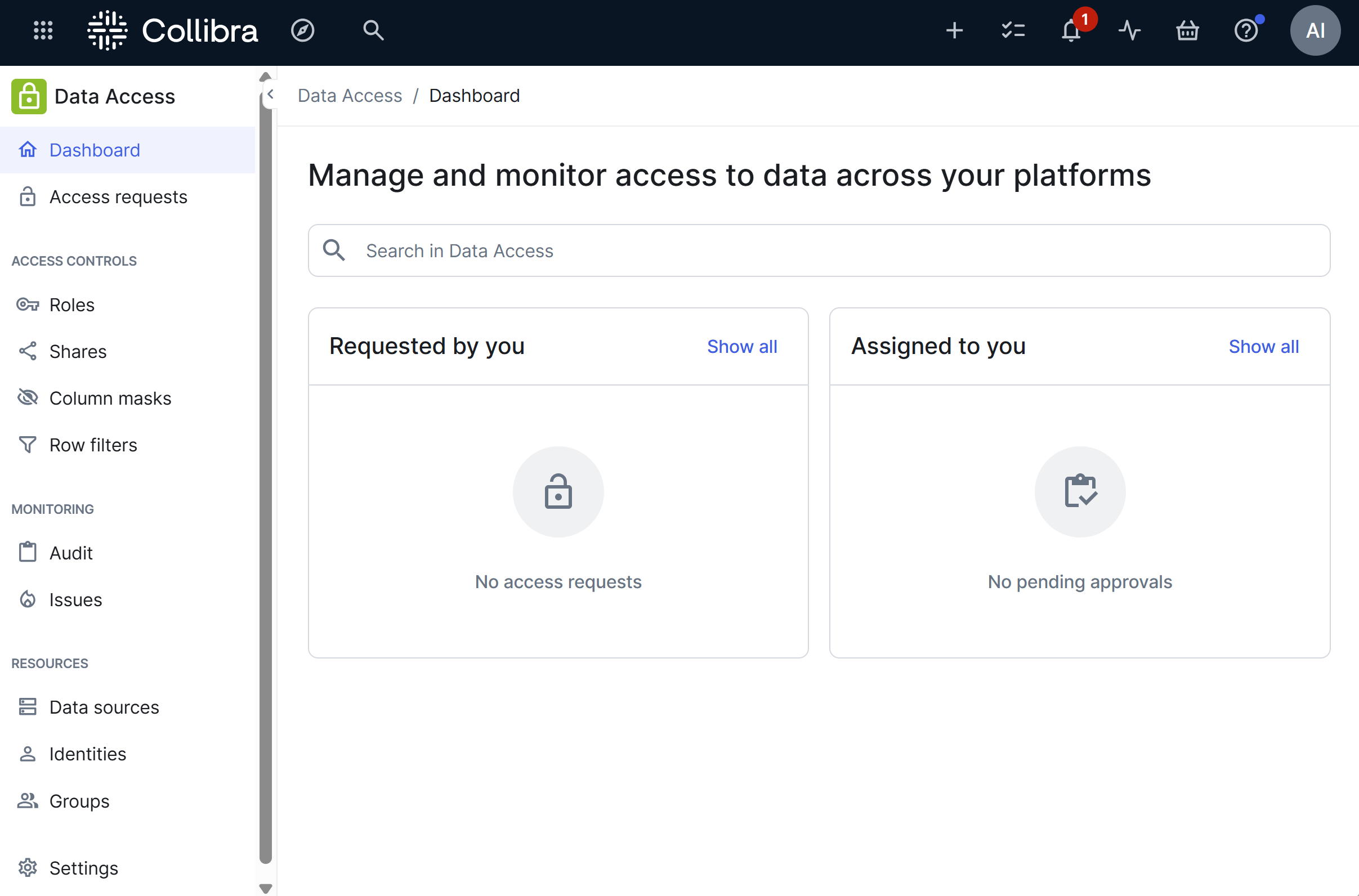Open Audit under Monitoring
Screen dimensions: 1359x896
click(127, 553)
